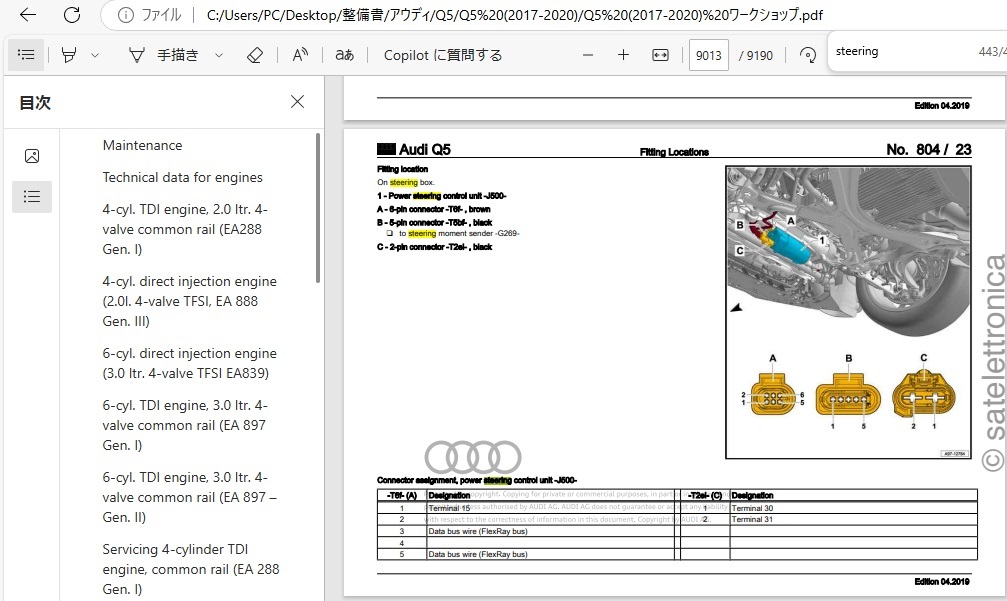Click the fit to width button
This screenshot has width=1007, height=601.
[660, 55]
